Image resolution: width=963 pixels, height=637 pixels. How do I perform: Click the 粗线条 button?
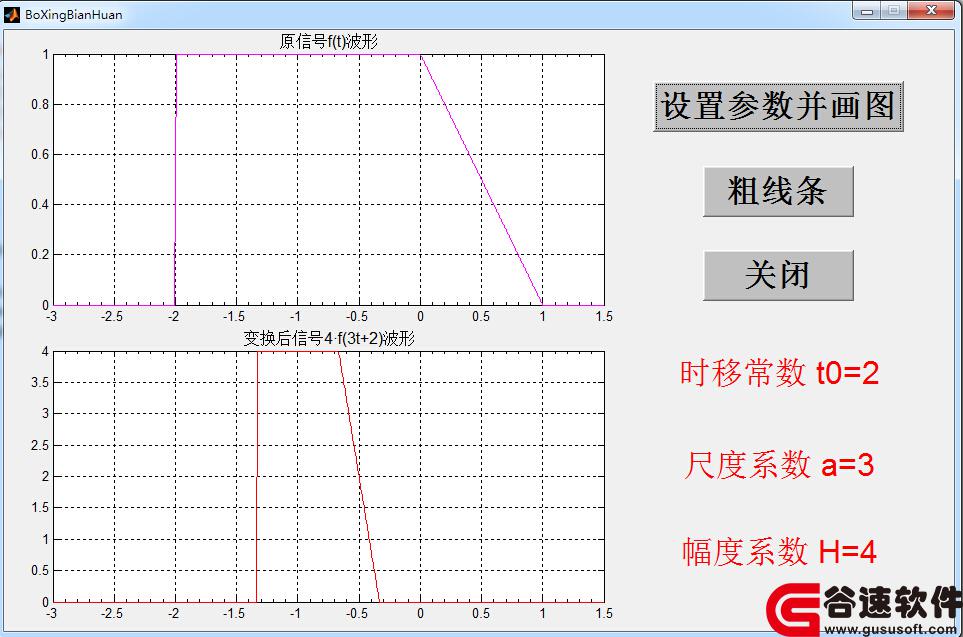778,191
